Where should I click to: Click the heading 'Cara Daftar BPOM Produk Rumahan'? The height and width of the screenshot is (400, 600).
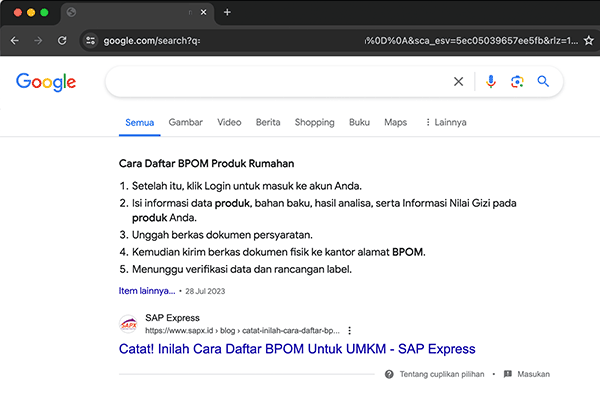click(207, 163)
